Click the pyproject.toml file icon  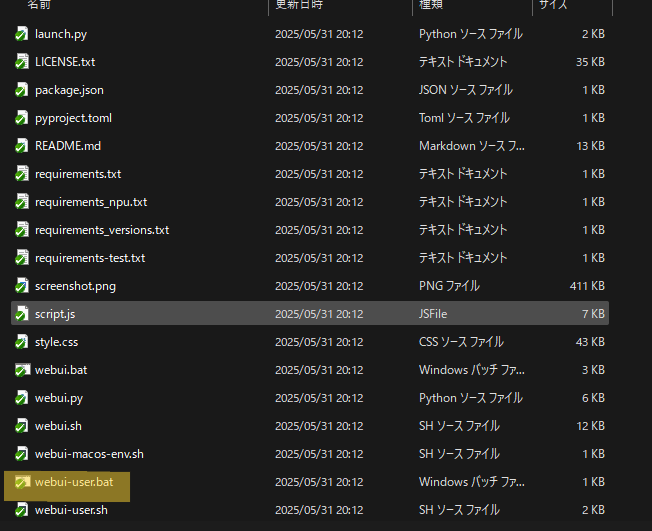22,118
